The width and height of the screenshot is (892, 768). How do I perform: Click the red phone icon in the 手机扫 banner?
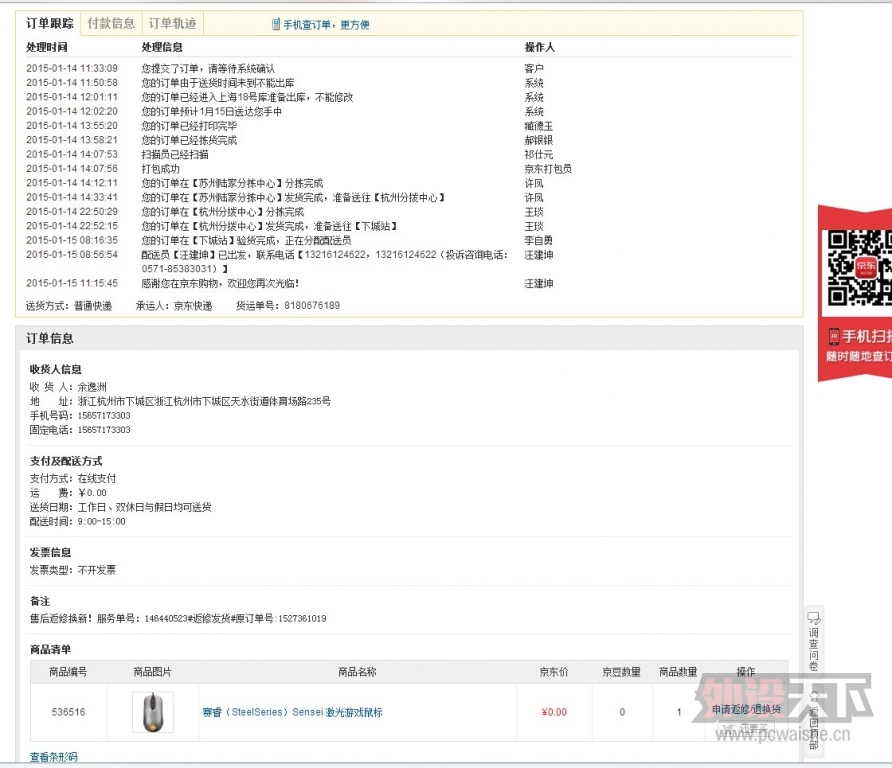[833, 336]
